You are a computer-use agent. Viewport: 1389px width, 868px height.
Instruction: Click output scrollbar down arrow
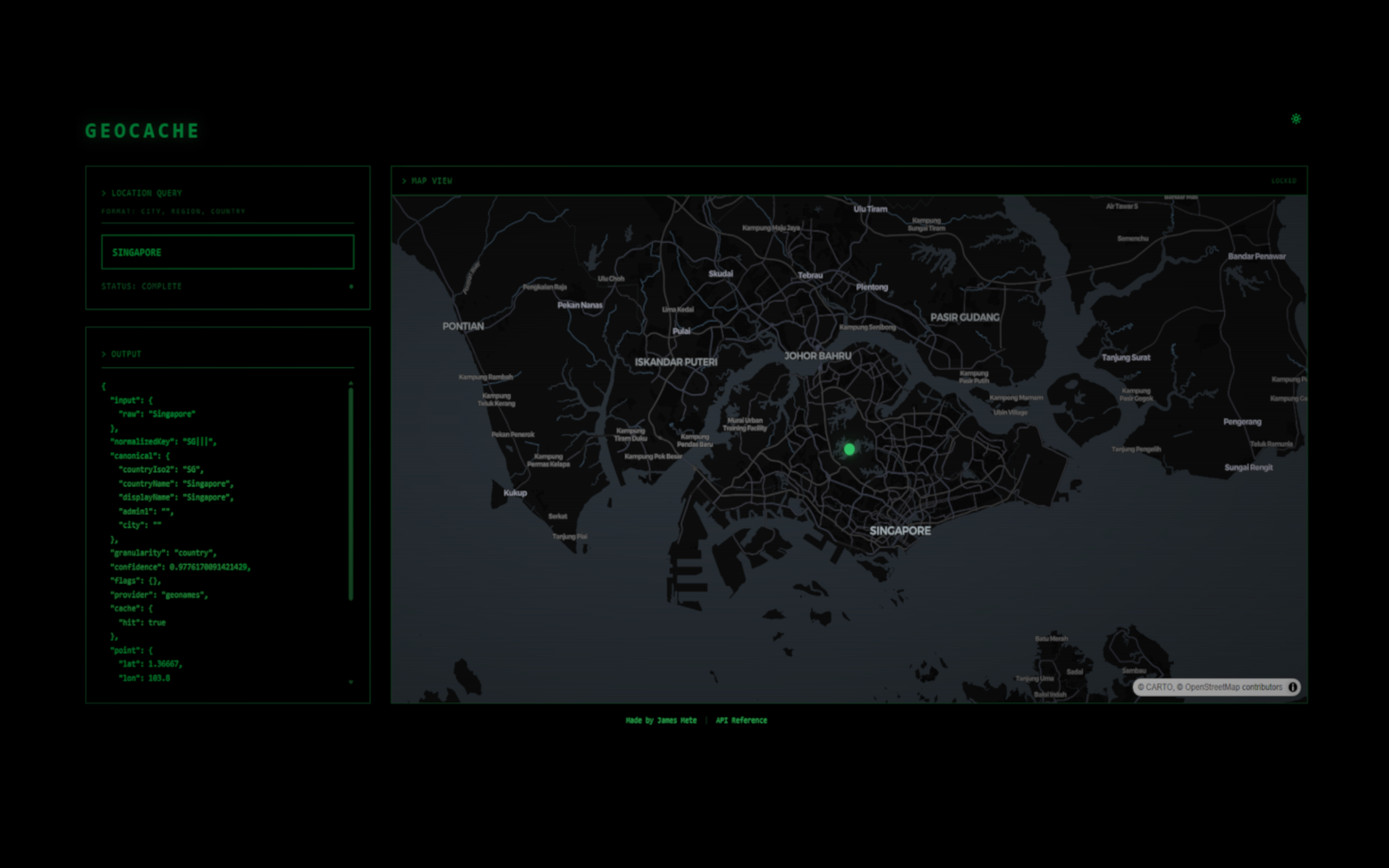coord(351,682)
